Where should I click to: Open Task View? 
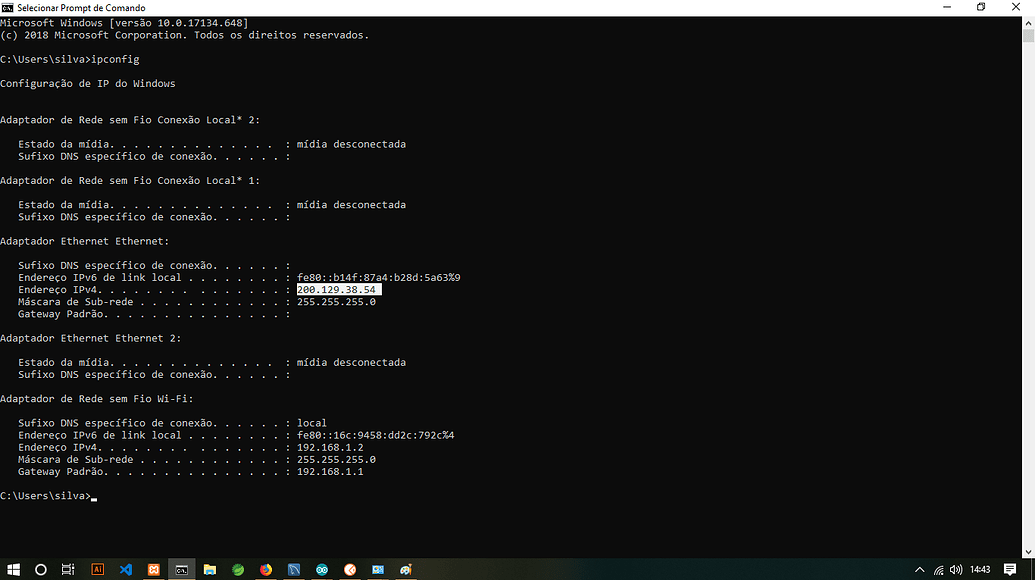[69, 568]
